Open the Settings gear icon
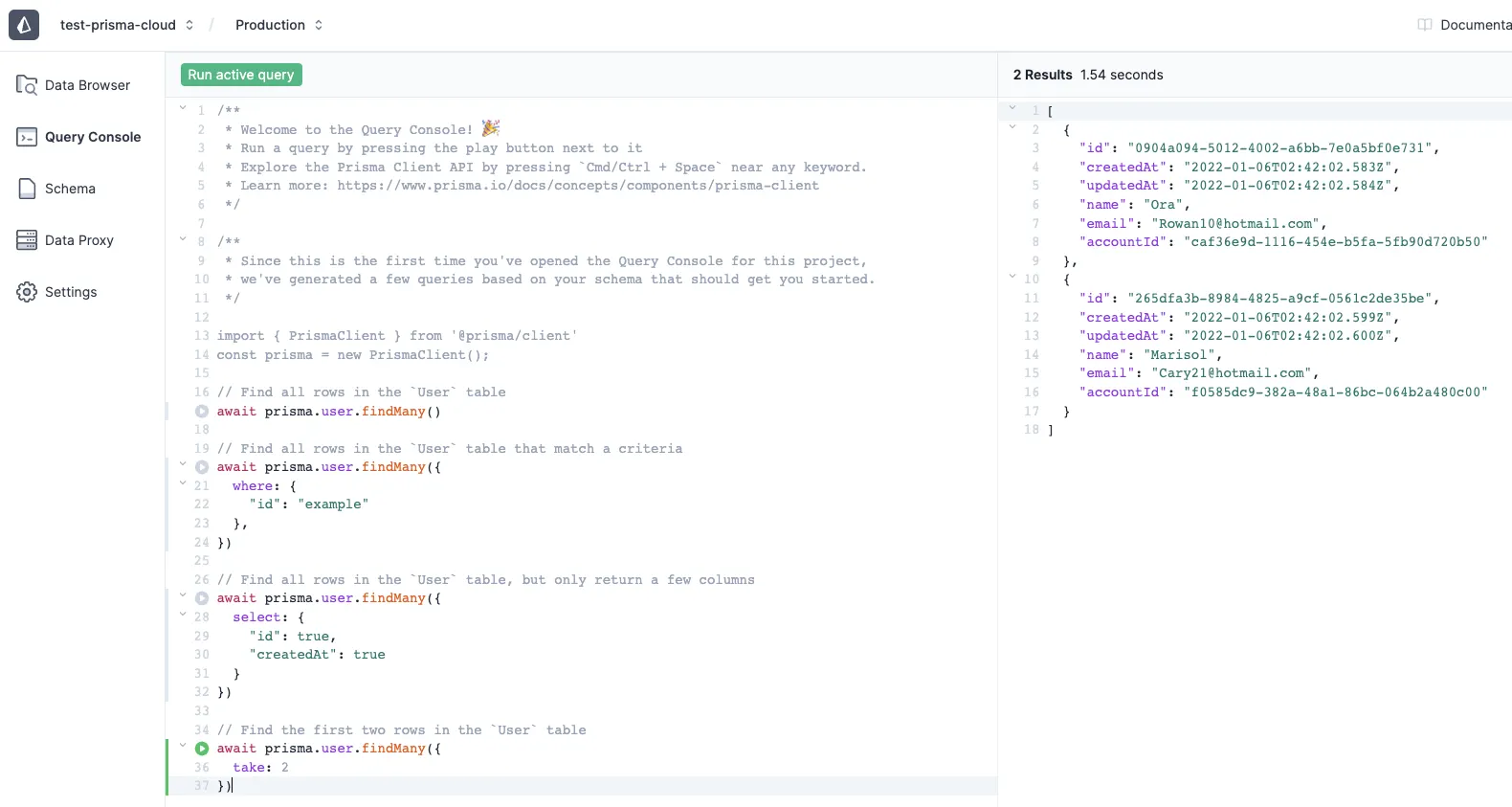The width and height of the screenshot is (1512, 807). pyautogui.click(x=27, y=292)
